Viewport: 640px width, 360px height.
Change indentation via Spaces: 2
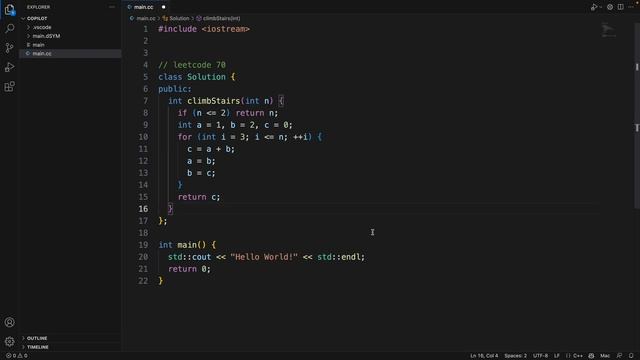coord(515,356)
